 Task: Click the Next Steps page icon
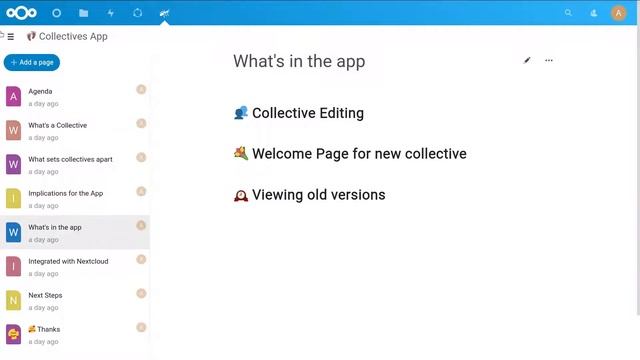pos(13,300)
